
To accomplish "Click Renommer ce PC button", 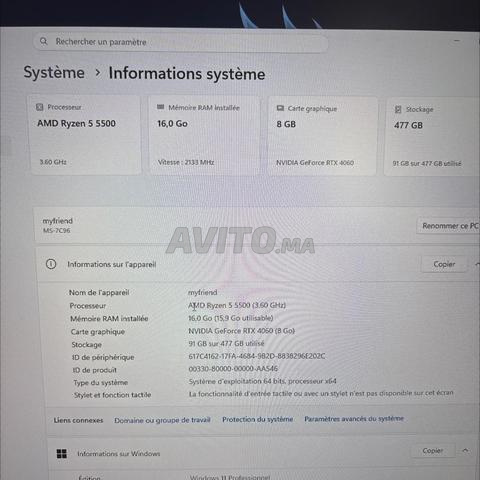I will click(x=450, y=226).
